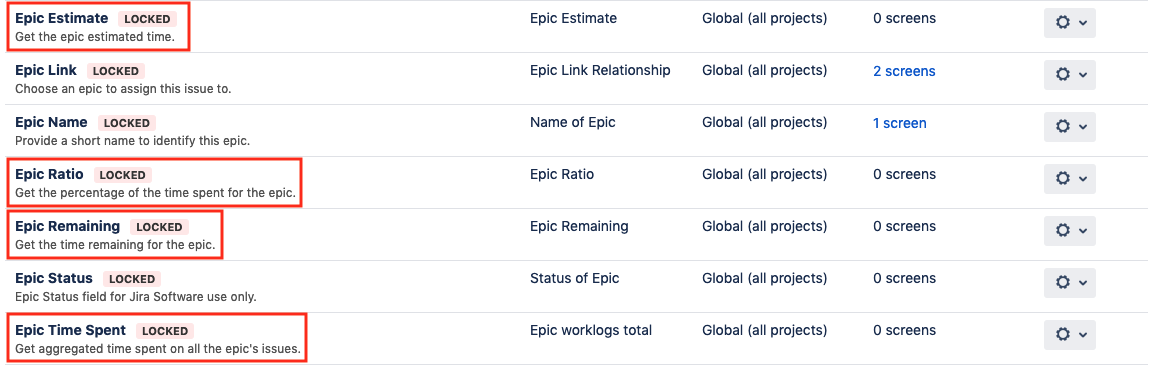Open the gear menu for Epic Status
Viewport: 1156px width, 366px height.
(x=1069, y=283)
